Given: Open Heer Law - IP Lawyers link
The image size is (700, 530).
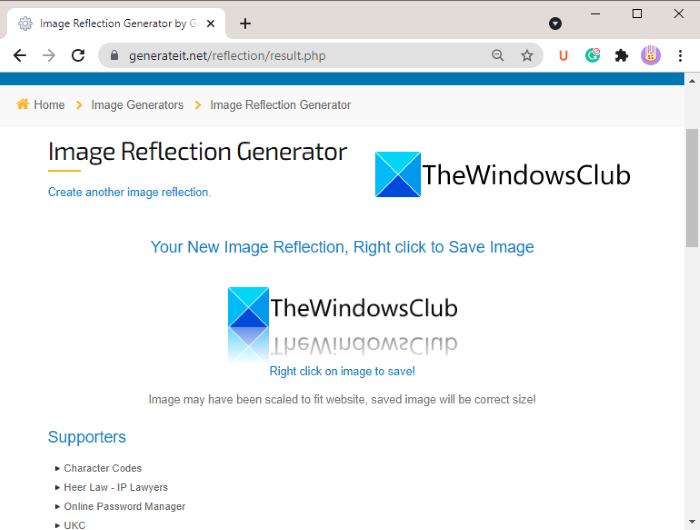Looking at the screenshot, I should click(116, 487).
